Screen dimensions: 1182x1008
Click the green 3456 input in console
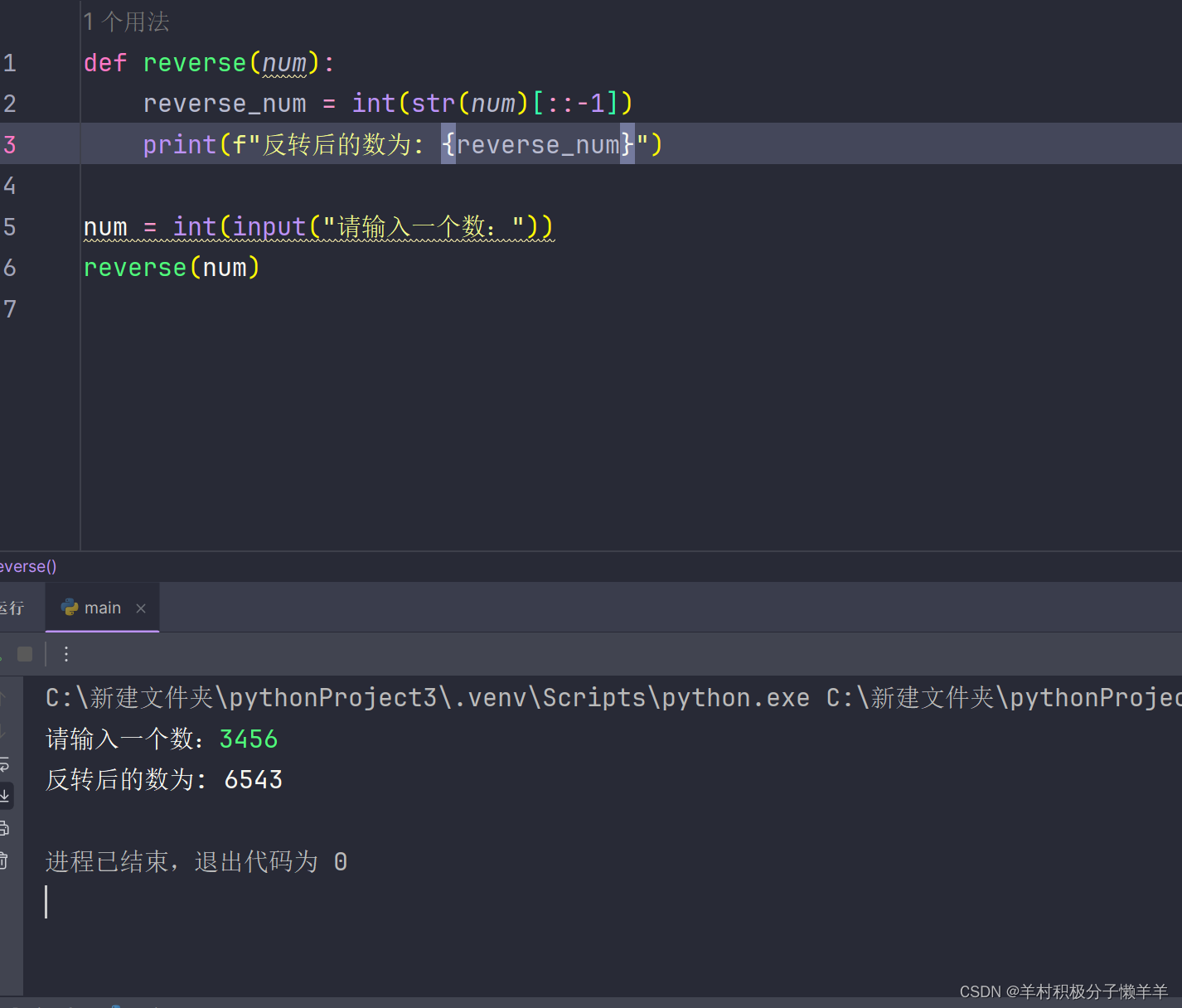[x=249, y=739]
